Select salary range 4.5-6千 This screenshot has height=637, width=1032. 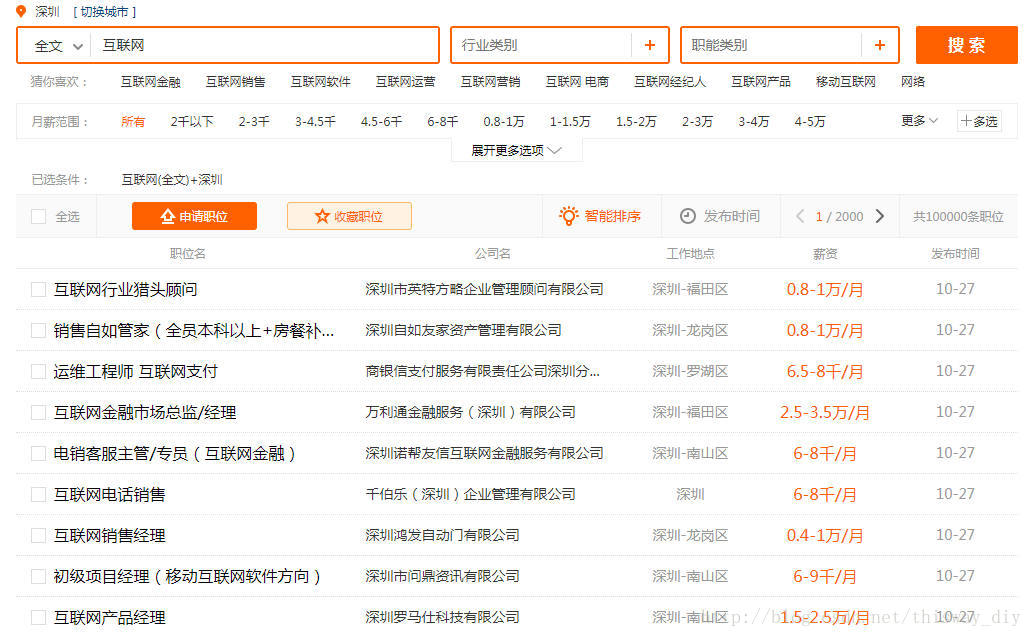[381, 122]
